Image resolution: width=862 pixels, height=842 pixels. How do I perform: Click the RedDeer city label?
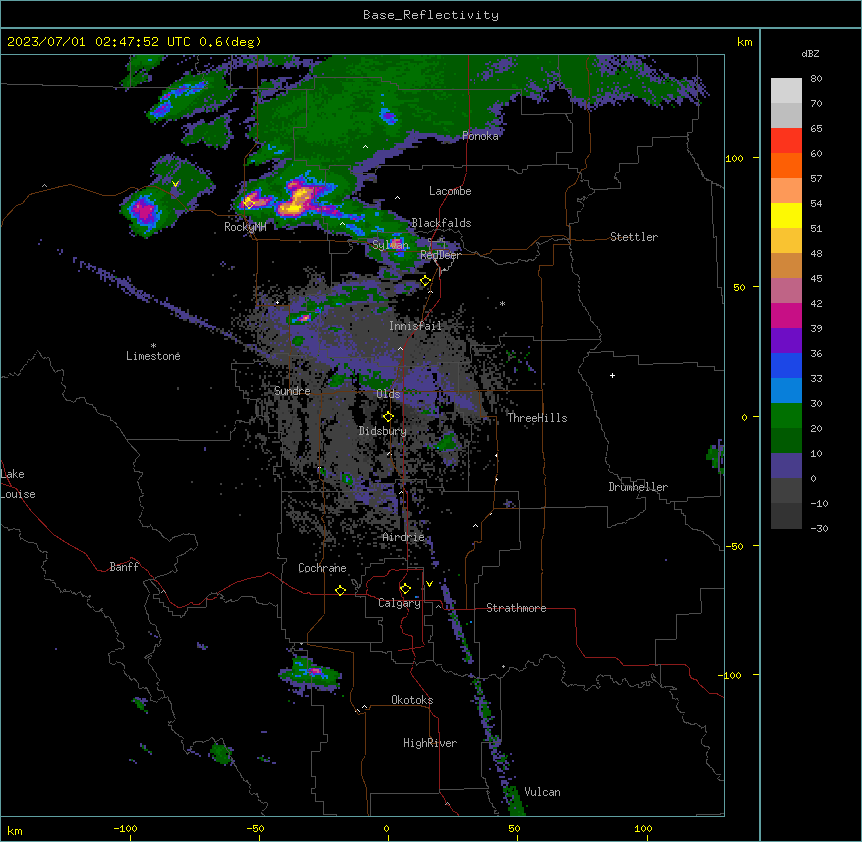pyautogui.click(x=440, y=255)
